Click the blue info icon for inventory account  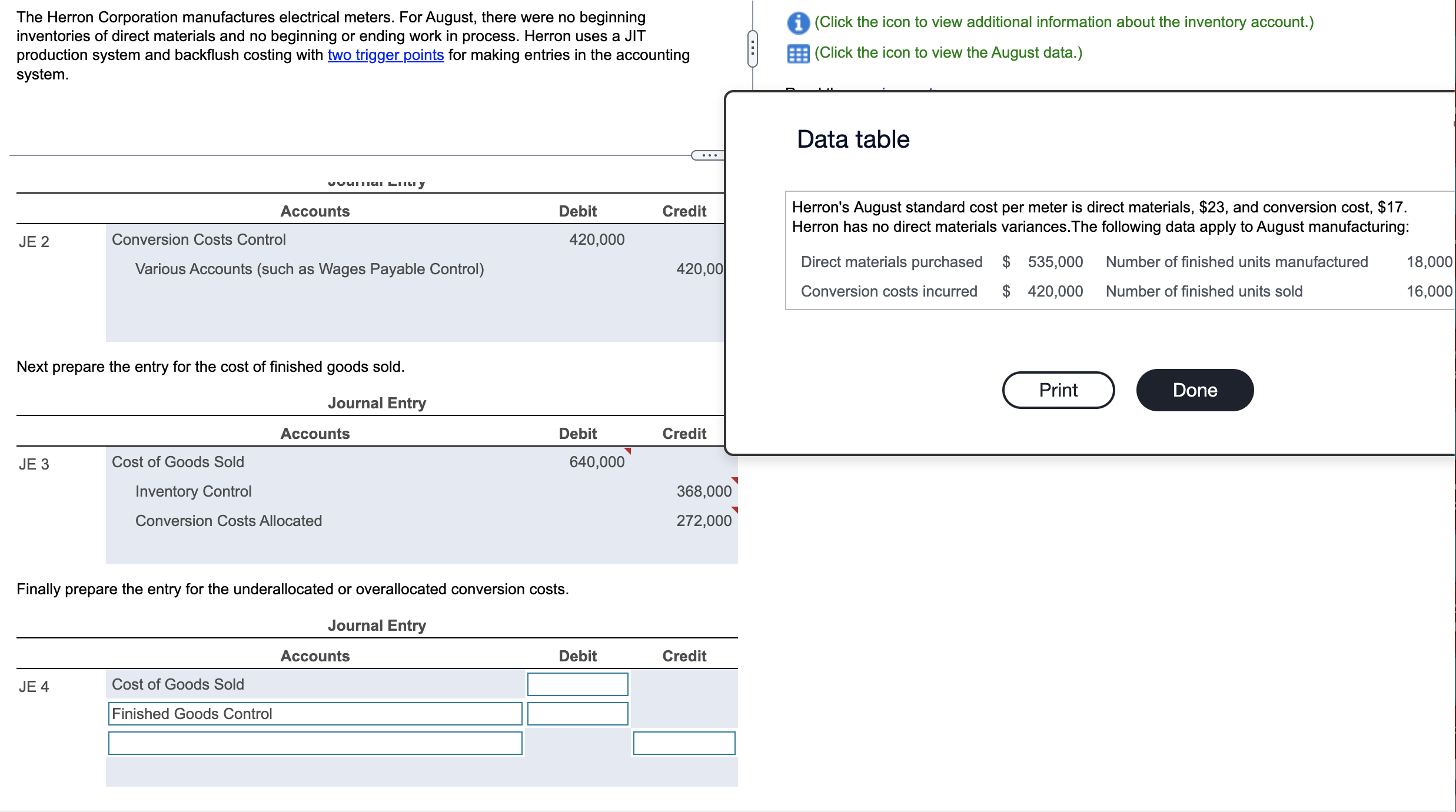[x=797, y=23]
